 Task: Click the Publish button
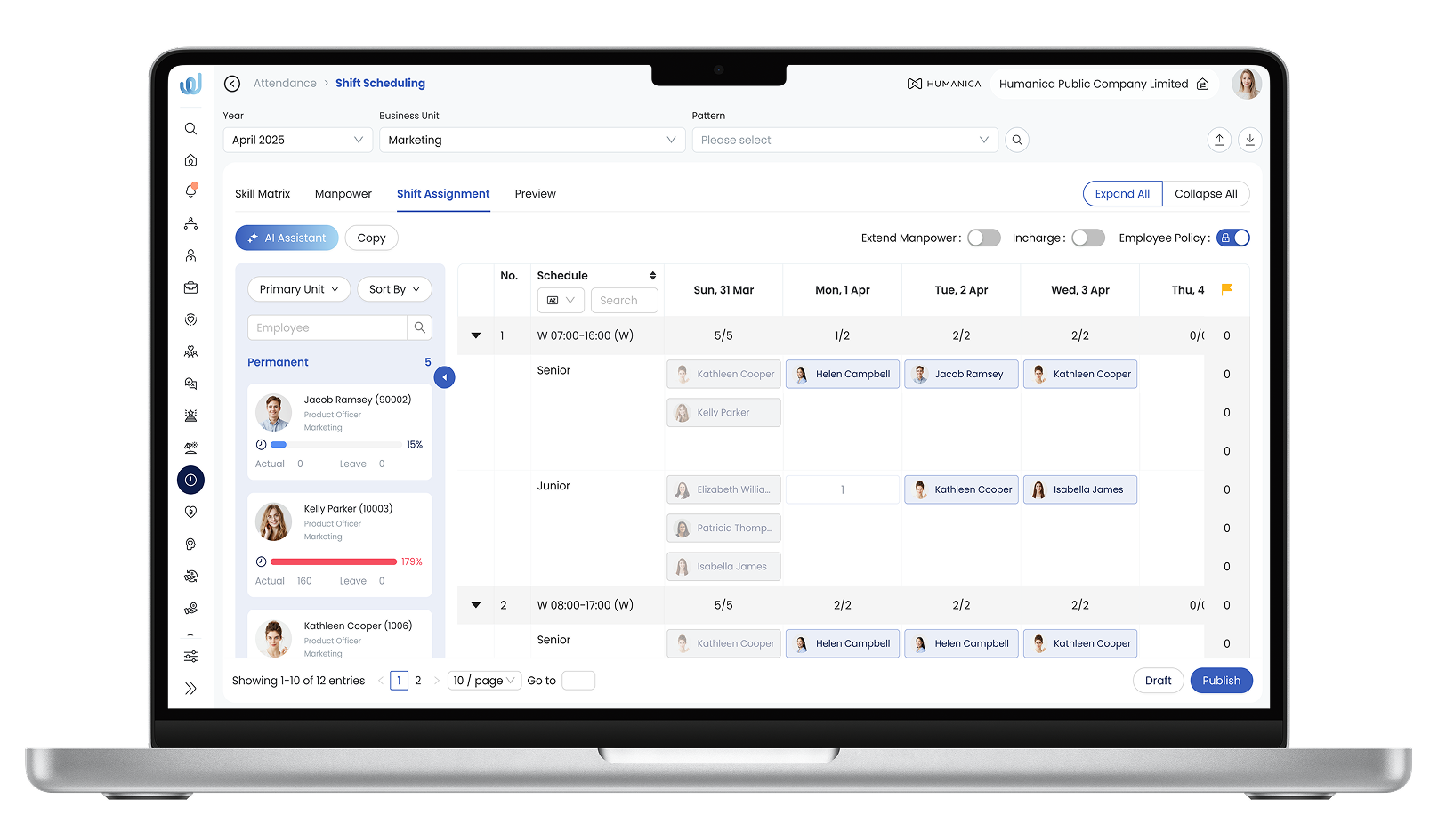(1221, 681)
